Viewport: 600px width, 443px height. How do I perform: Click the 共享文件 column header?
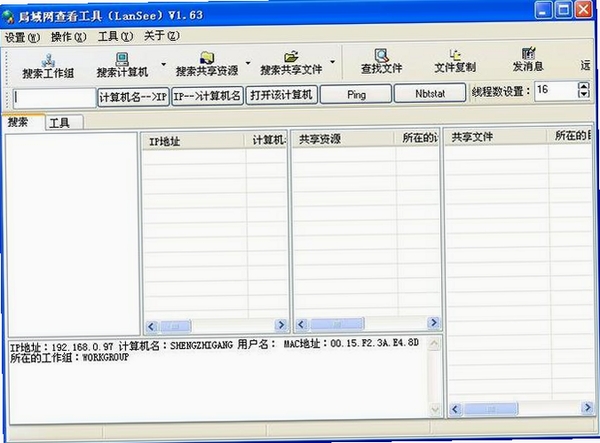pyautogui.click(x=496, y=137)
